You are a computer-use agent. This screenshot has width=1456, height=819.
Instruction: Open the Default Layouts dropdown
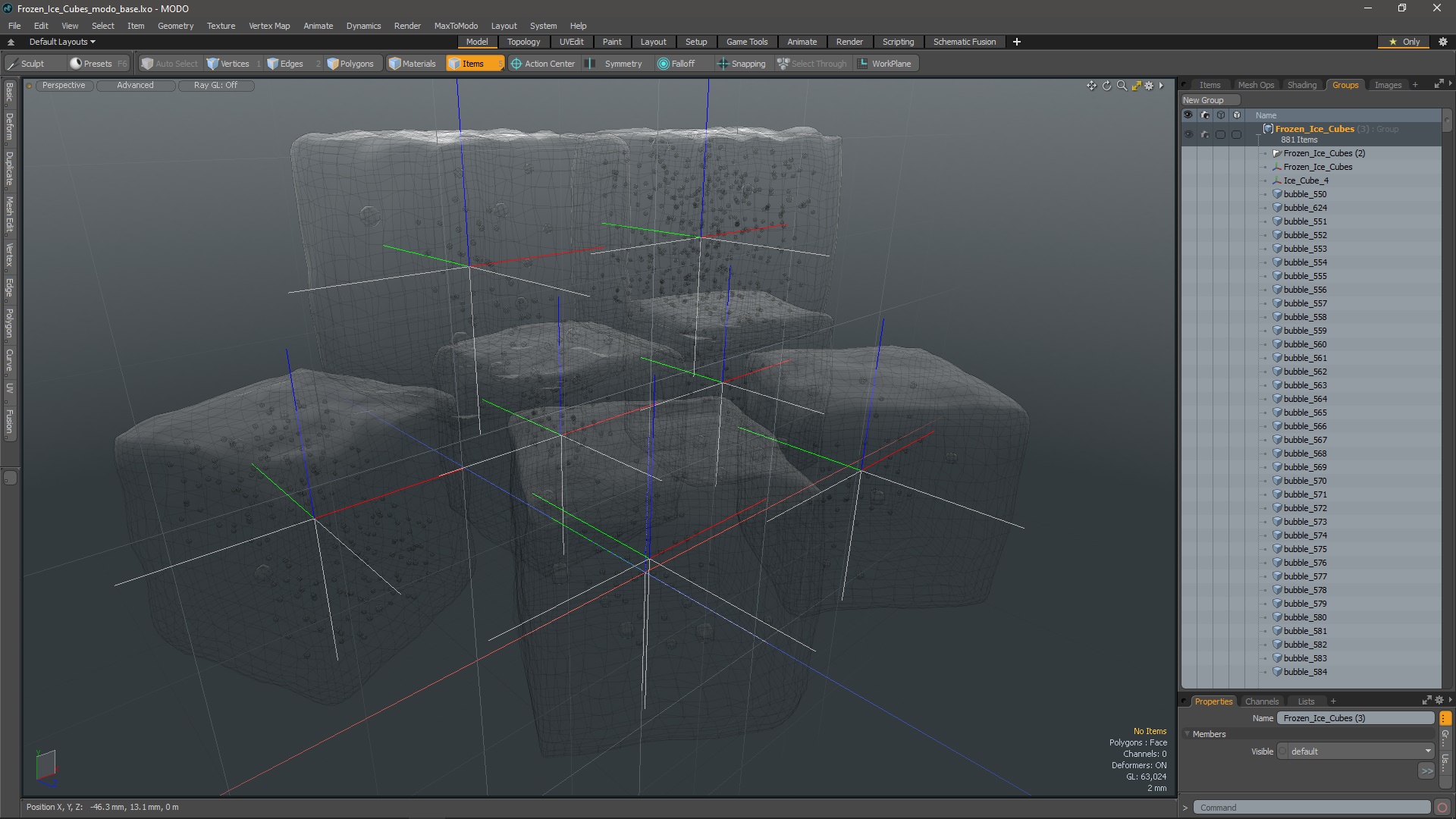(62, 42)
